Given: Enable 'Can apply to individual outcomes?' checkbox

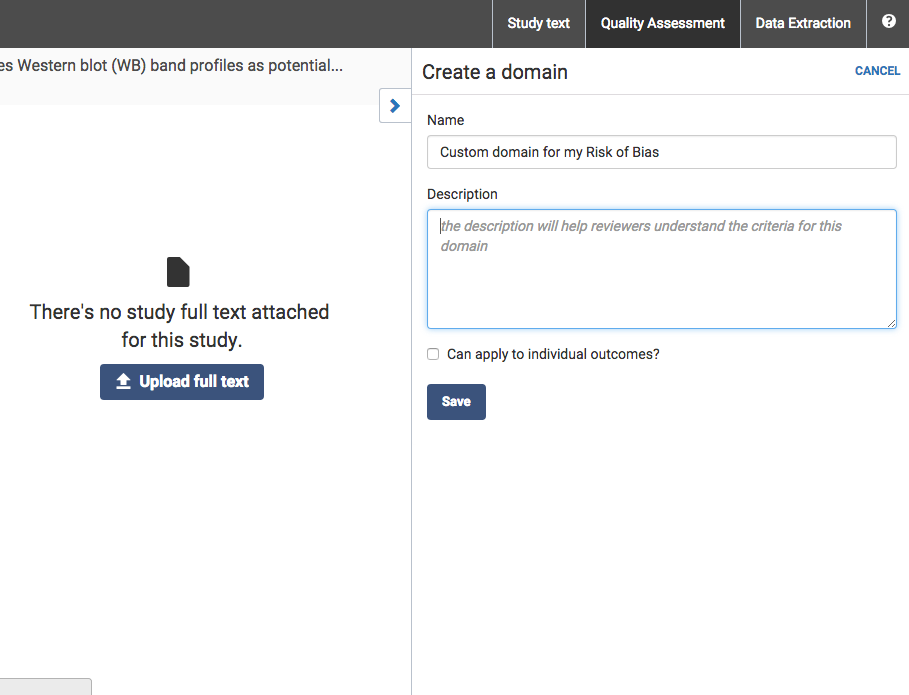Looking at the screenshot, I should [x=433, y=354].
